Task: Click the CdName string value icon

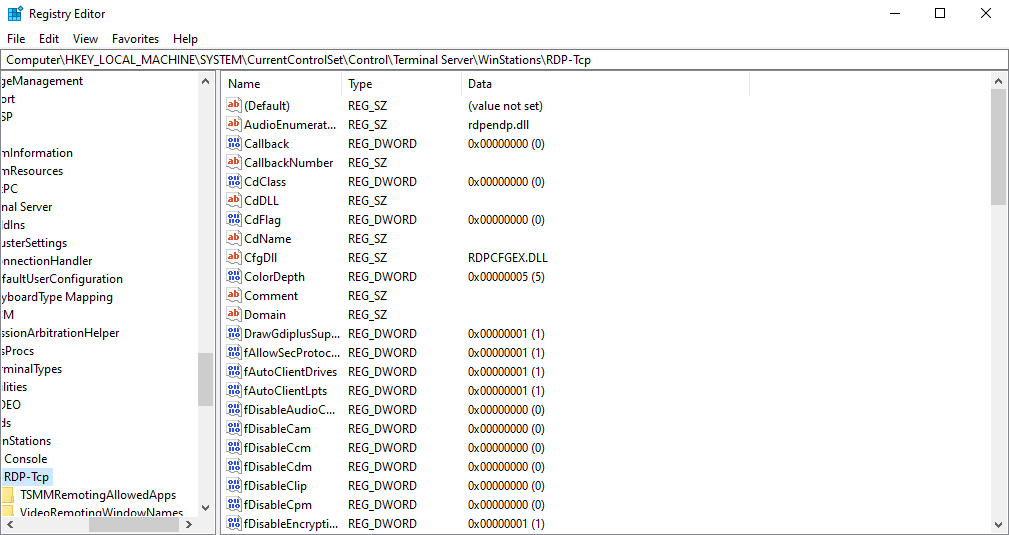Action: point(234,238)
